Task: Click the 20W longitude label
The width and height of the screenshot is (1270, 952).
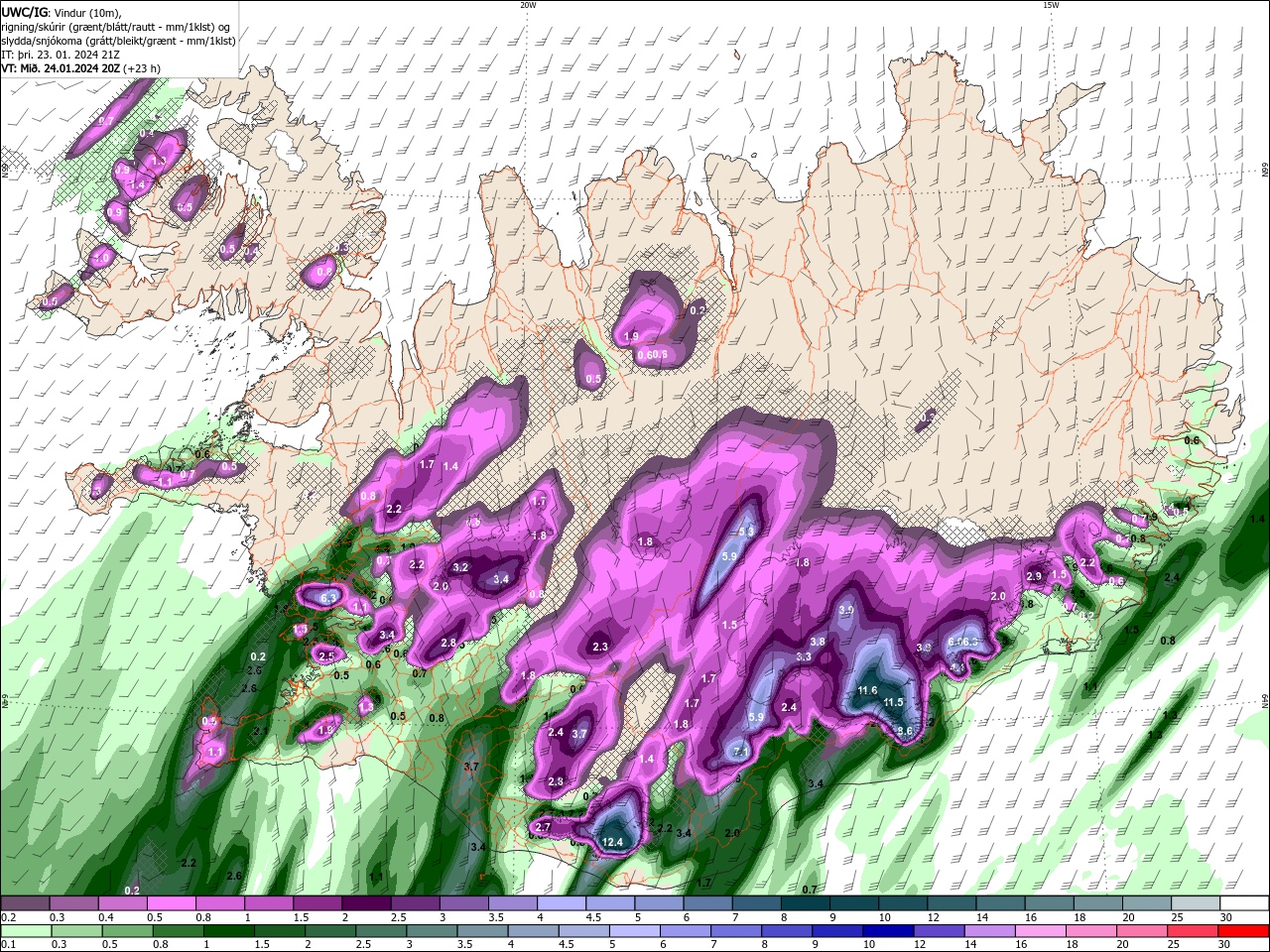Action: 528,5
